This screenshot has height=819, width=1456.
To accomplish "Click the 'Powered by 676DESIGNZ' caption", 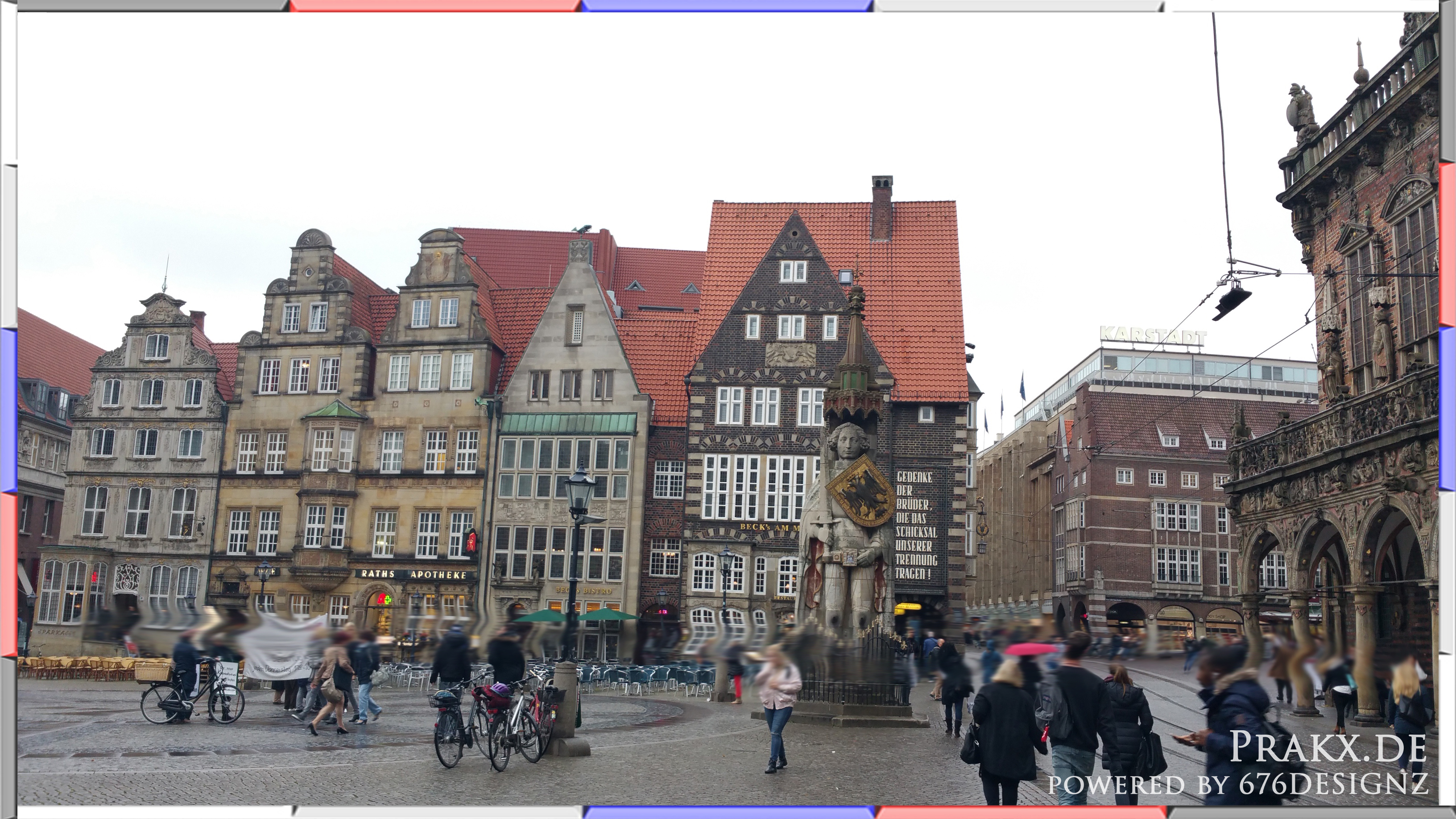I will [1238, 784].
